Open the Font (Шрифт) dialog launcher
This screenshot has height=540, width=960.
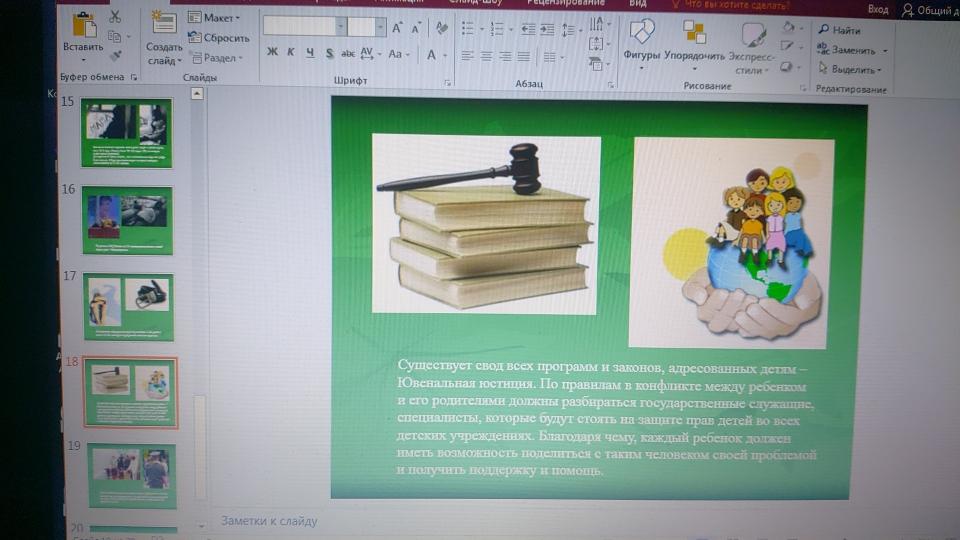[x=448, y=82]
